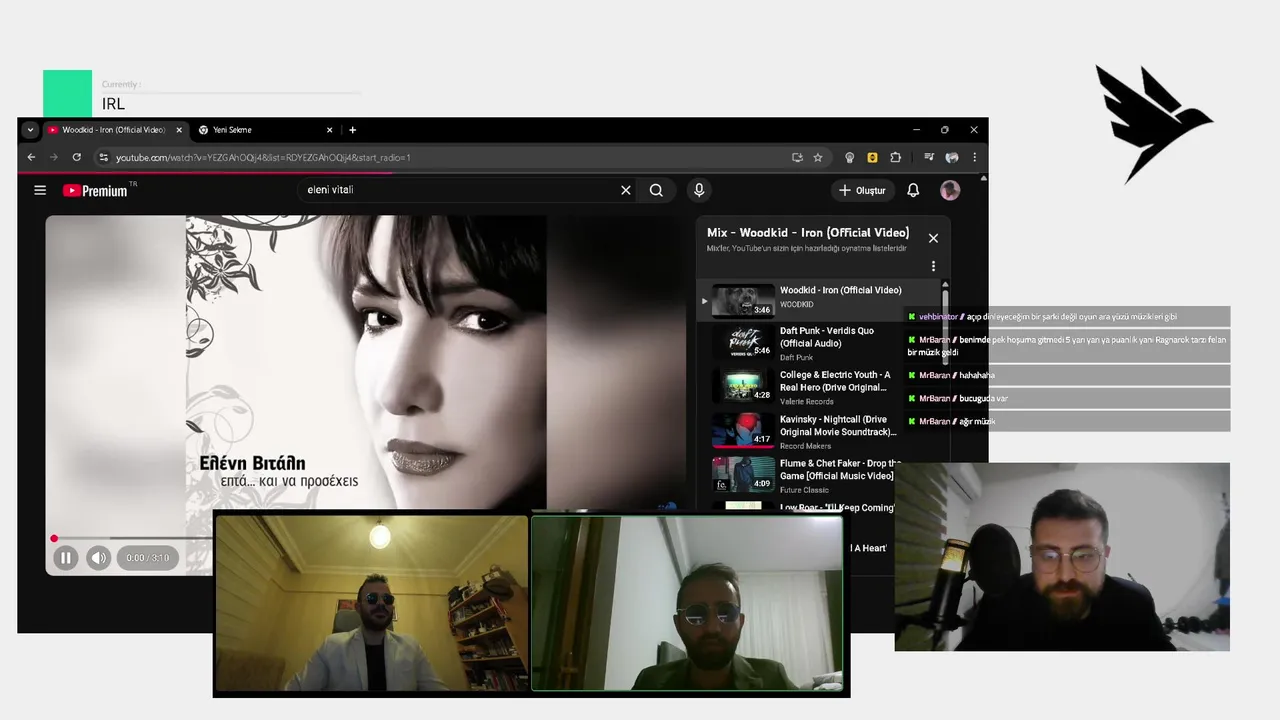Click MrBaran's 'hahahaha' chat message
Screen dimensions: 1280x720
(x=1067, y=376)
